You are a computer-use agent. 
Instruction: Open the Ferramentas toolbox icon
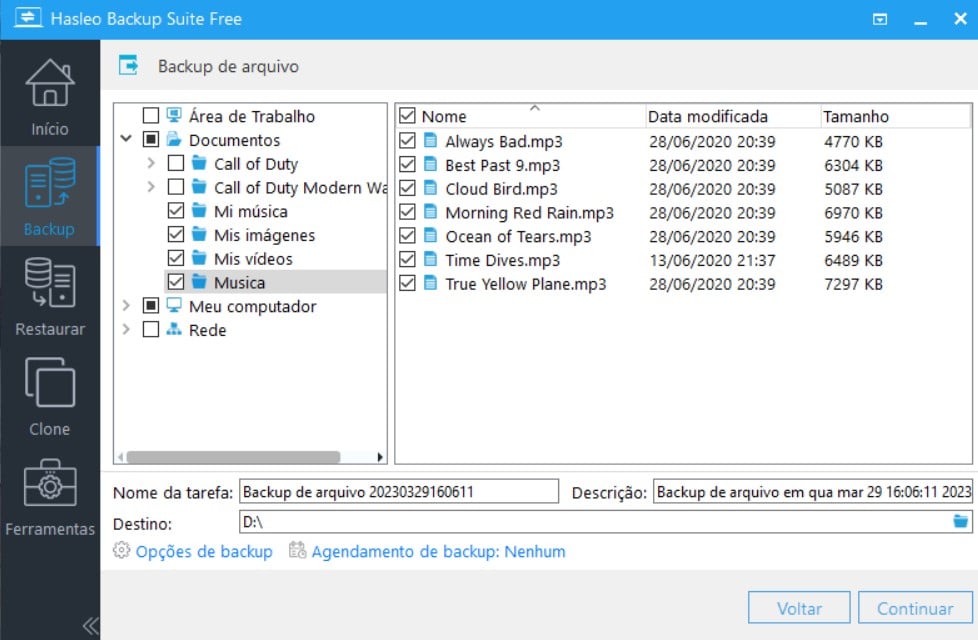pos(50,482)
